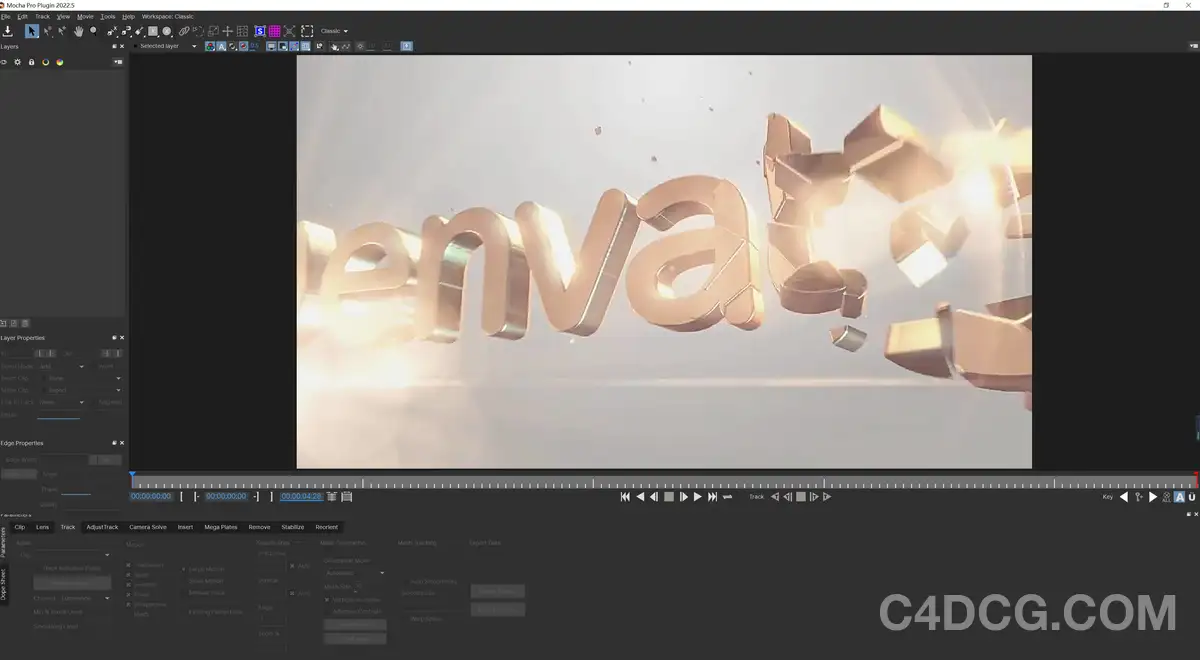Click the Save project icon in toolbar
Image resolution: width=1200 pixels, height=660 pixels.
(7, 31)
